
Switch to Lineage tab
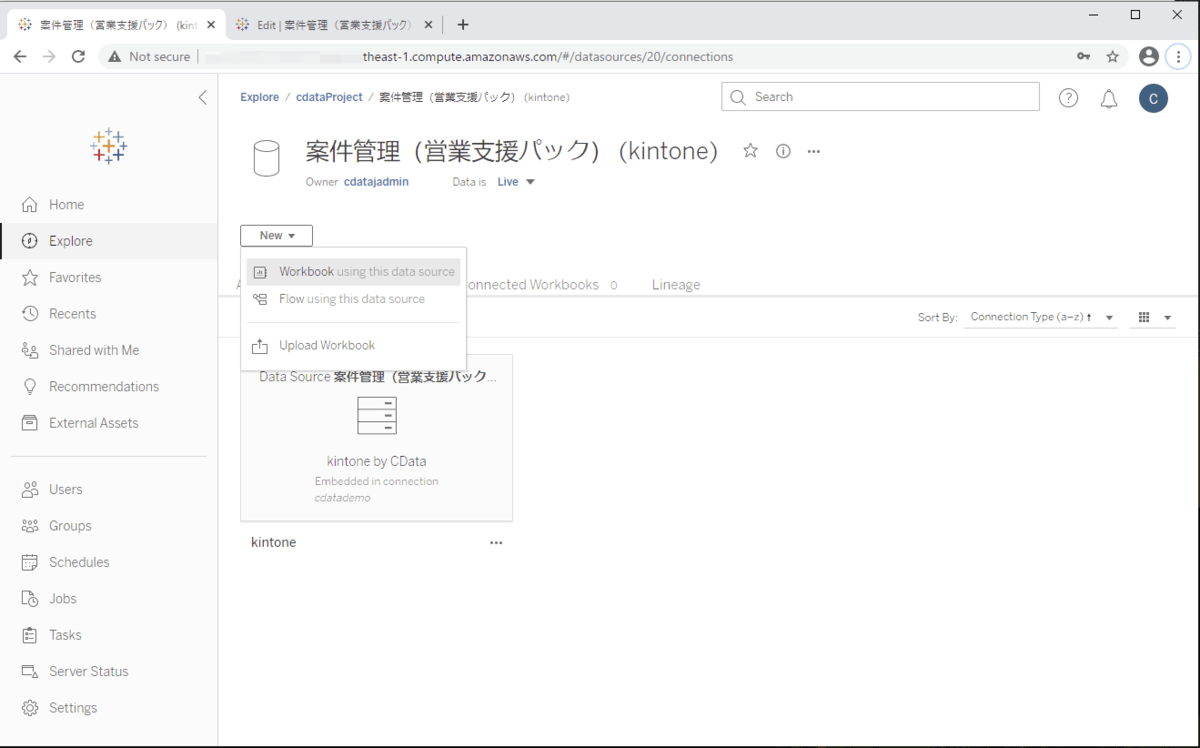(x=676, y=285)
